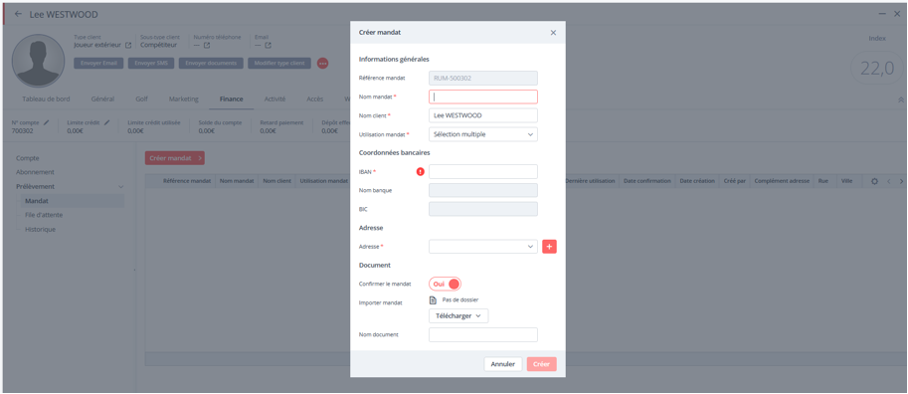Click Date création column header

click(x=697, y=181)
